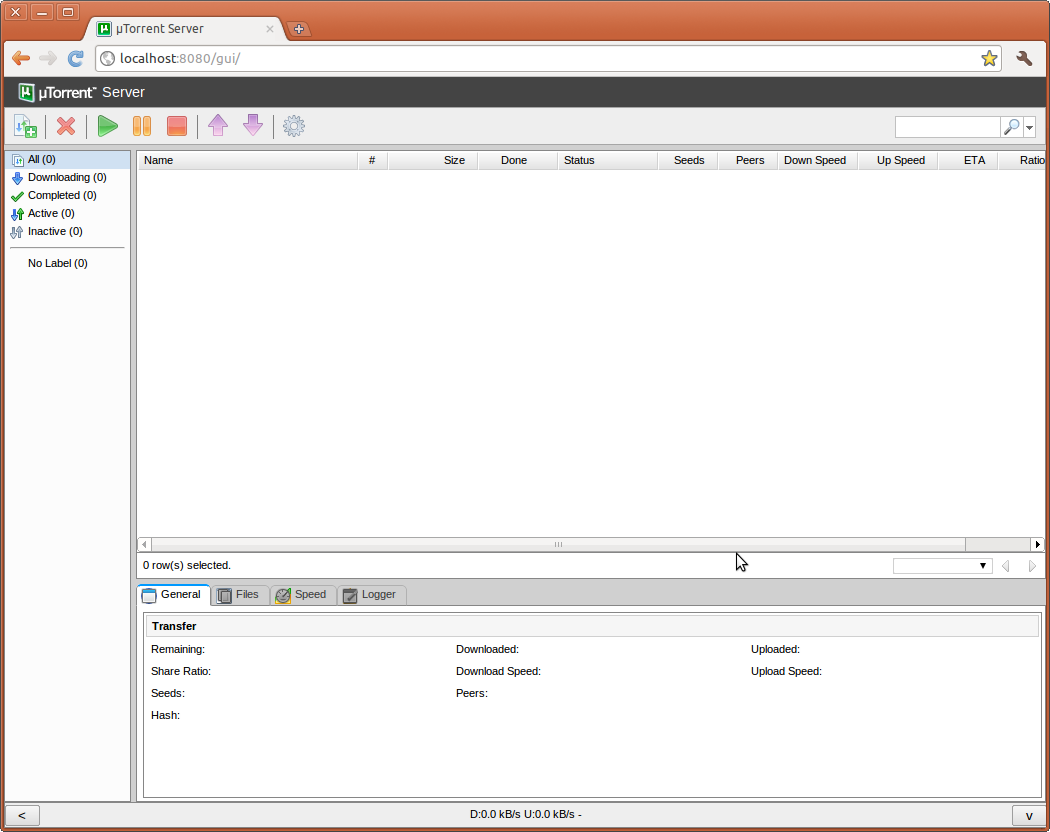Click the browser Back arrow
This screenshot has width=1050, height=832.
(x=21, y=59)
